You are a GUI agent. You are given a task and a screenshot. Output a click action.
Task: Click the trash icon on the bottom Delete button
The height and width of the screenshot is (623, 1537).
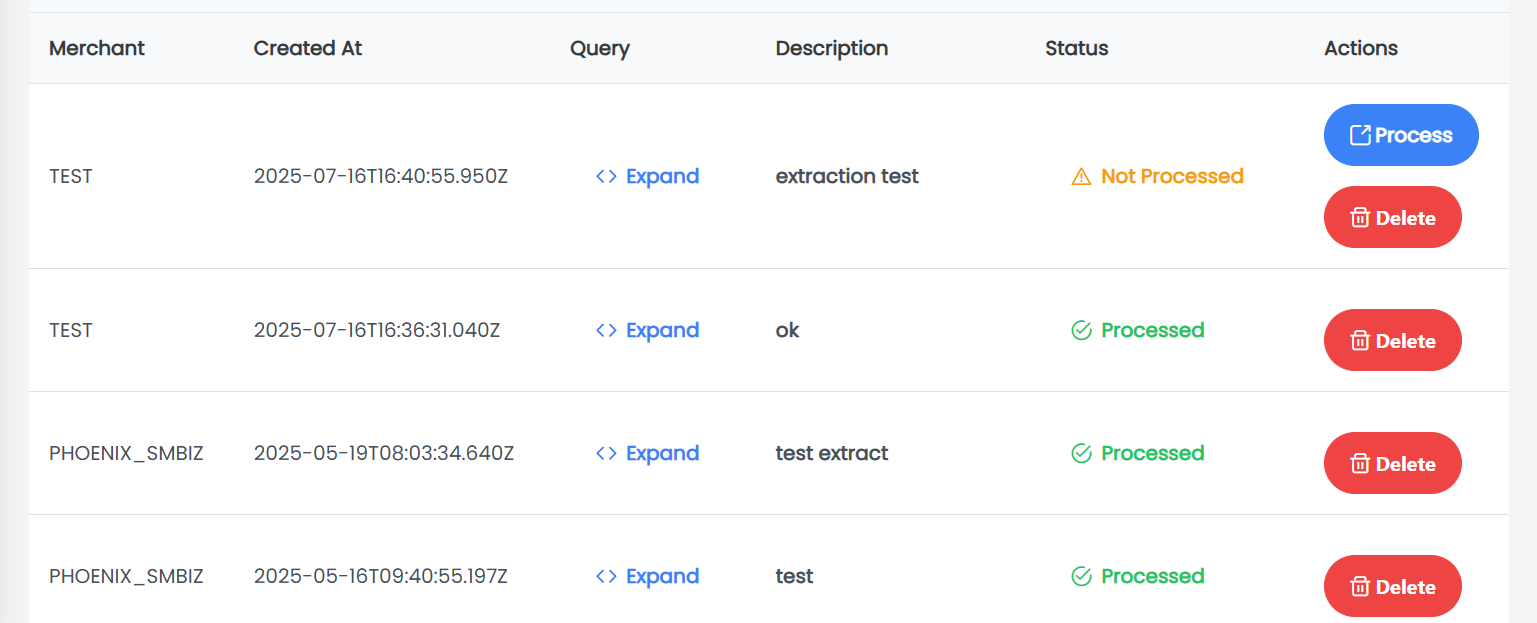coord(1361,586)
